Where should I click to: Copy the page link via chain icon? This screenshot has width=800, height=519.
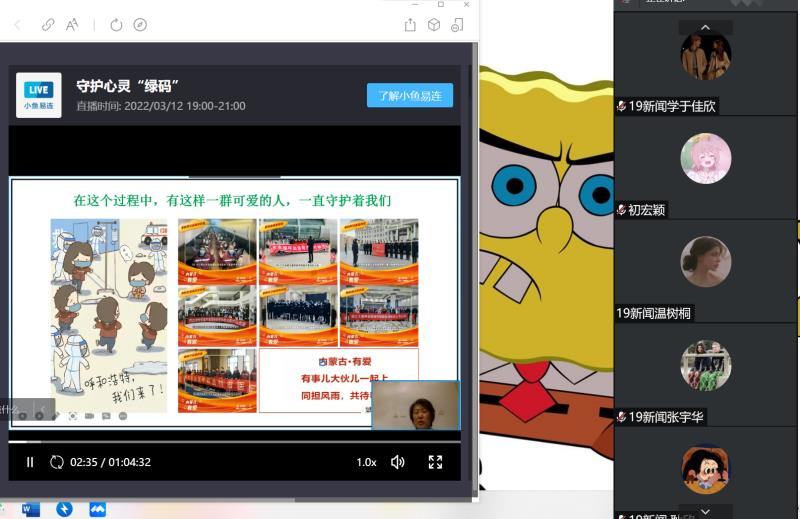click(x=48, y=24)
